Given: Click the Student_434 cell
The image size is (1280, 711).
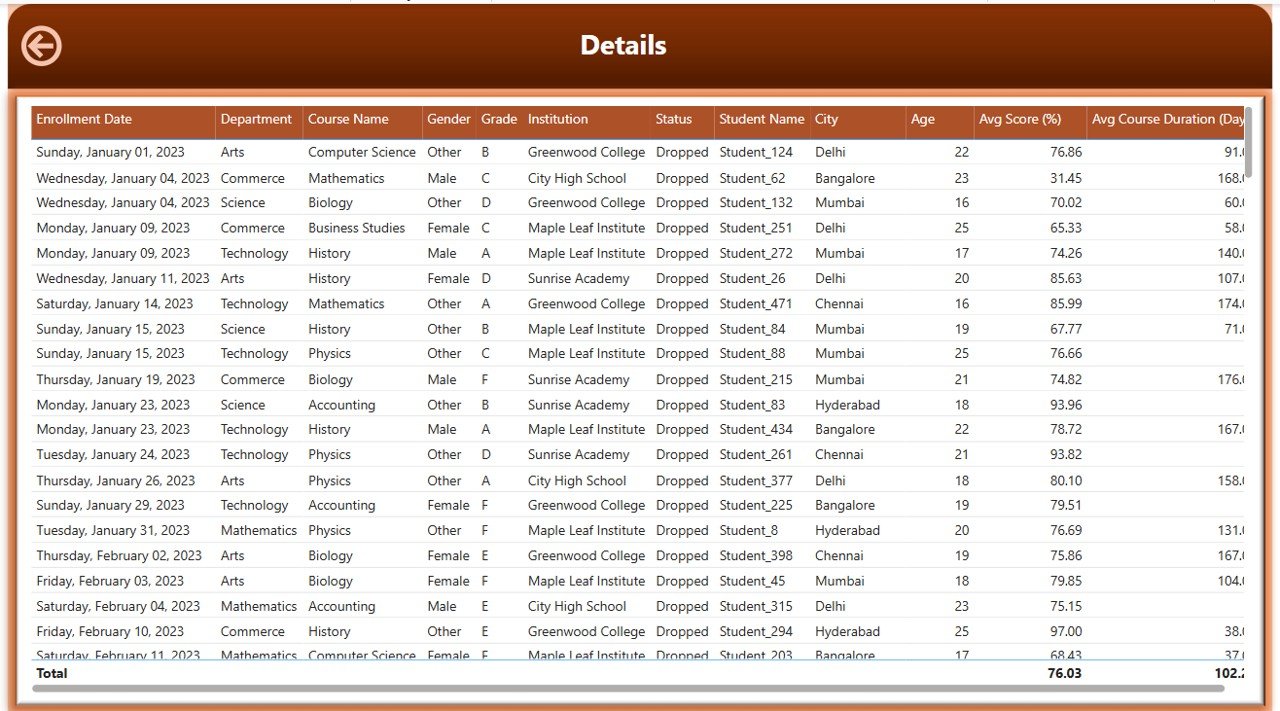Looking at the screenshot, I should pos(756,429).
